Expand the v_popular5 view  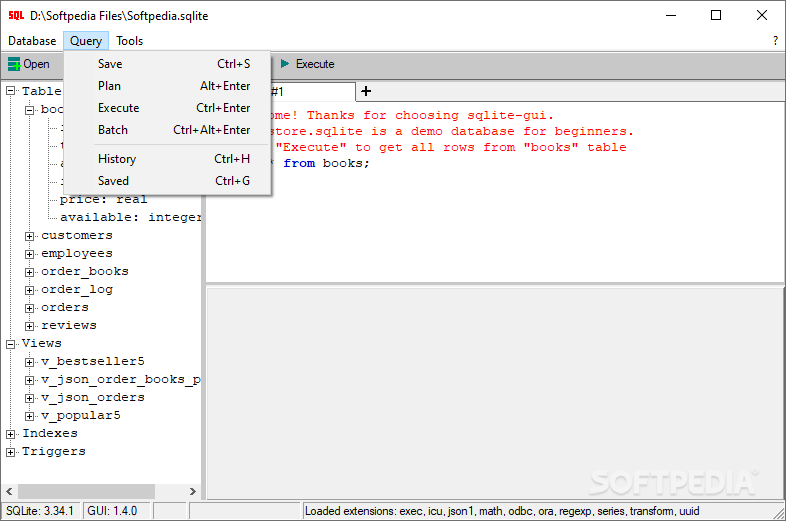point(30,417)
